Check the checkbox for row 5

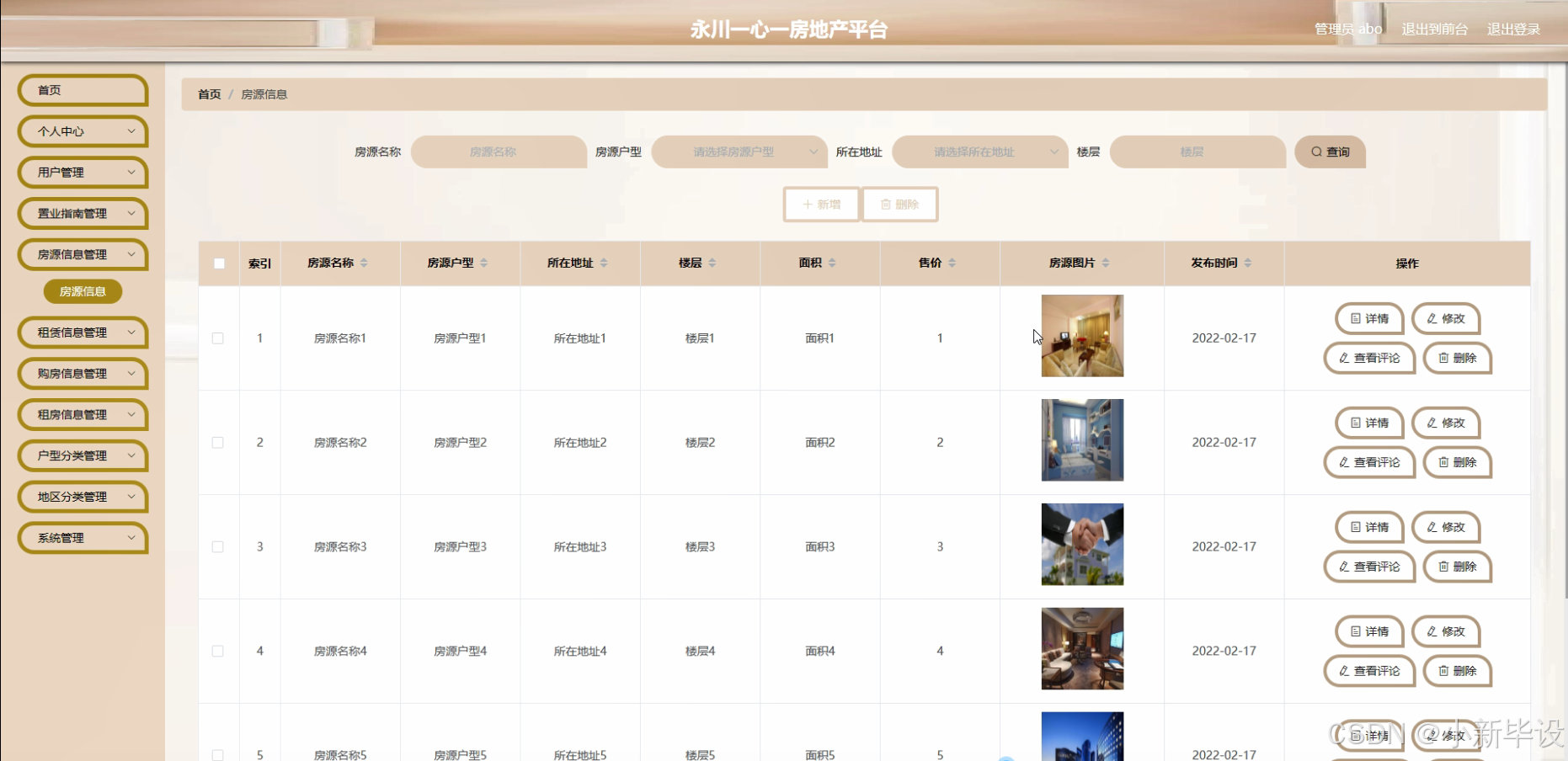[x=218, y=755]
